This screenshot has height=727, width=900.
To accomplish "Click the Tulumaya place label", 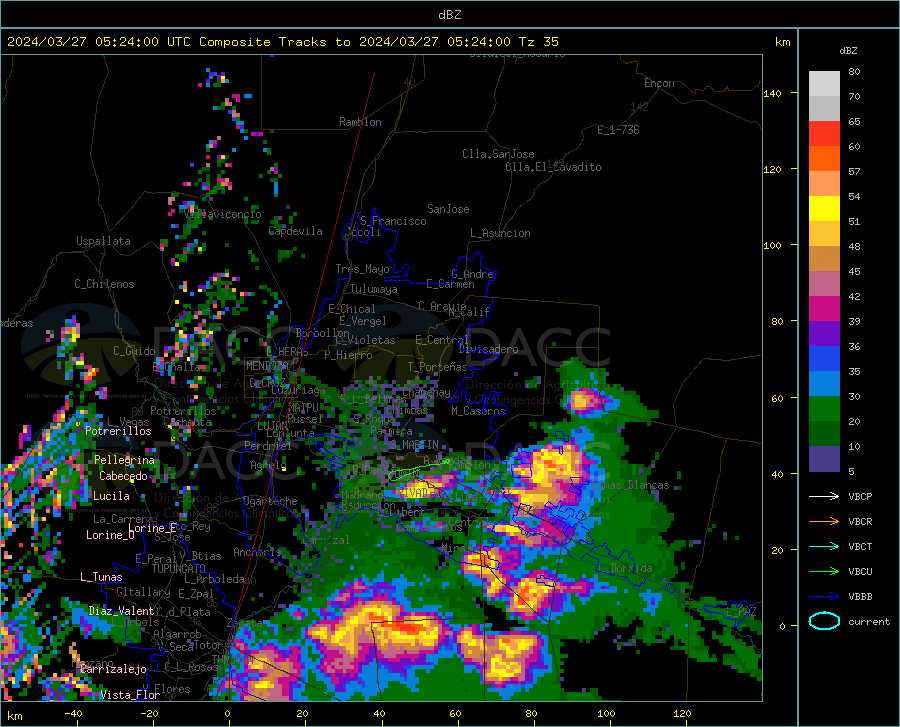I will point(374,289).
